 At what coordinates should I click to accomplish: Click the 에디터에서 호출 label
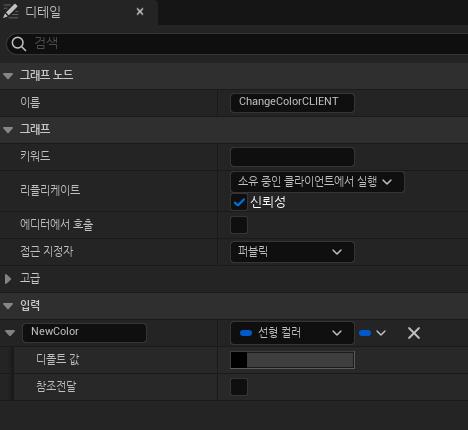[57, 224]
